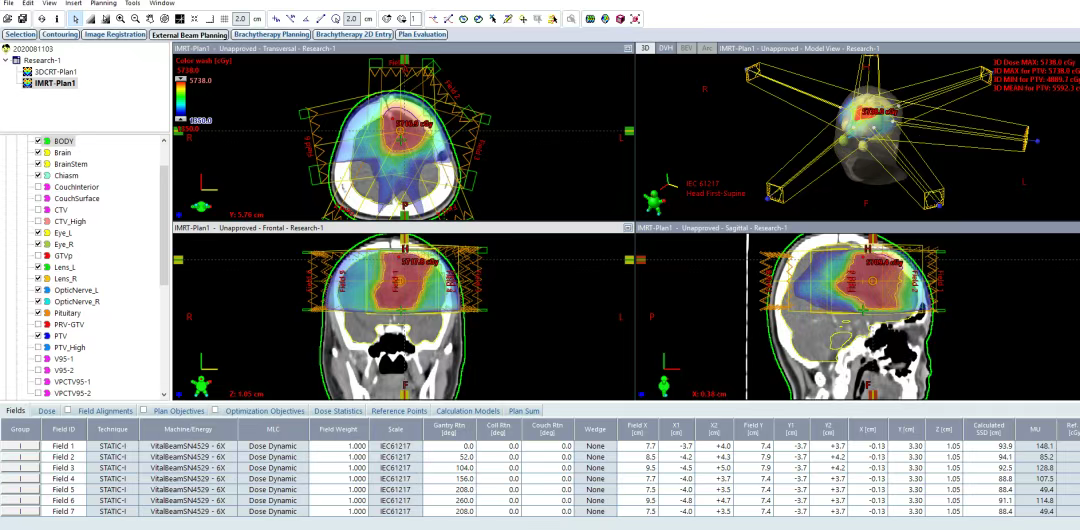
Task: Click the zoom in magnifier icon
Action: pos(121,19)
